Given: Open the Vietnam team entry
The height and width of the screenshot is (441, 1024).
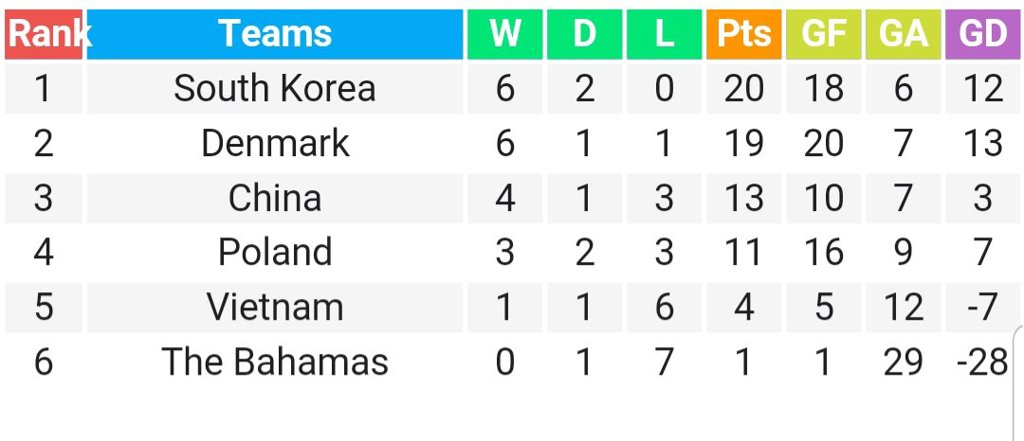Looking at the screenshot, I should (275, 307).
